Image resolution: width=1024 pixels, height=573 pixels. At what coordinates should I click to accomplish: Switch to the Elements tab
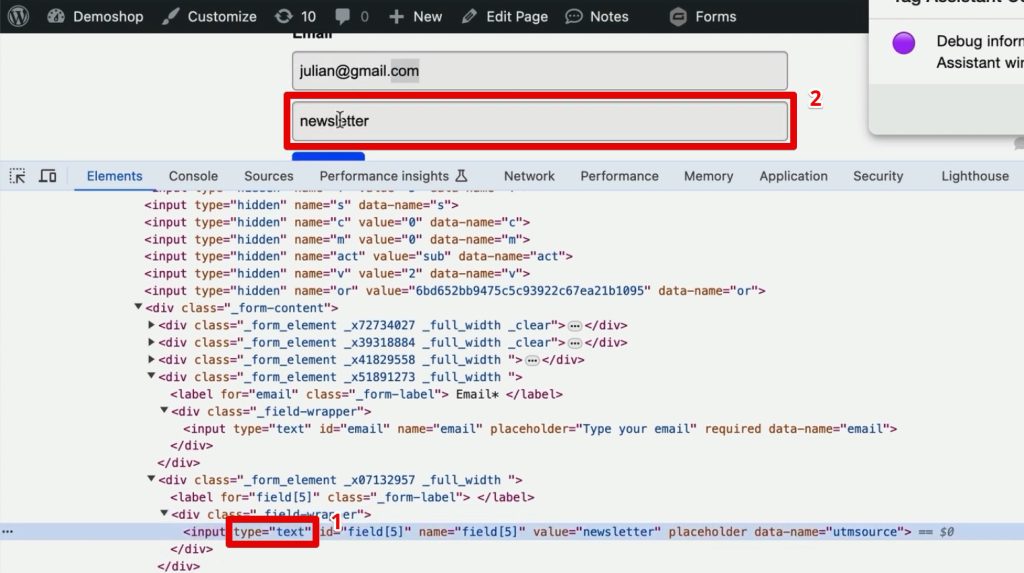coord(114,176)
